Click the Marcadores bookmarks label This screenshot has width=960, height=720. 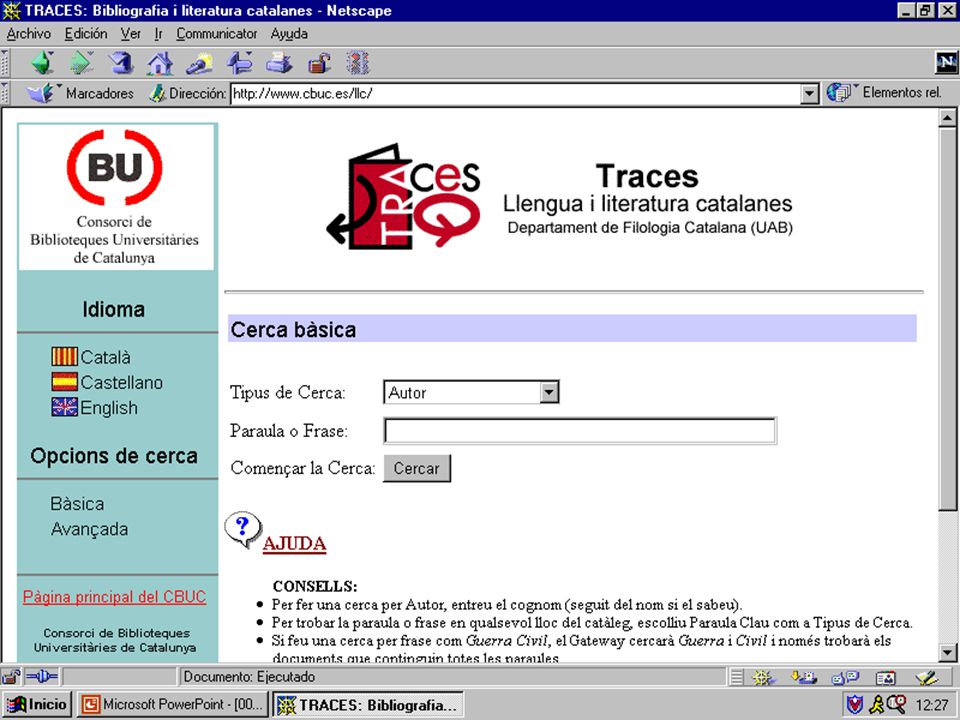pos(100,93)
